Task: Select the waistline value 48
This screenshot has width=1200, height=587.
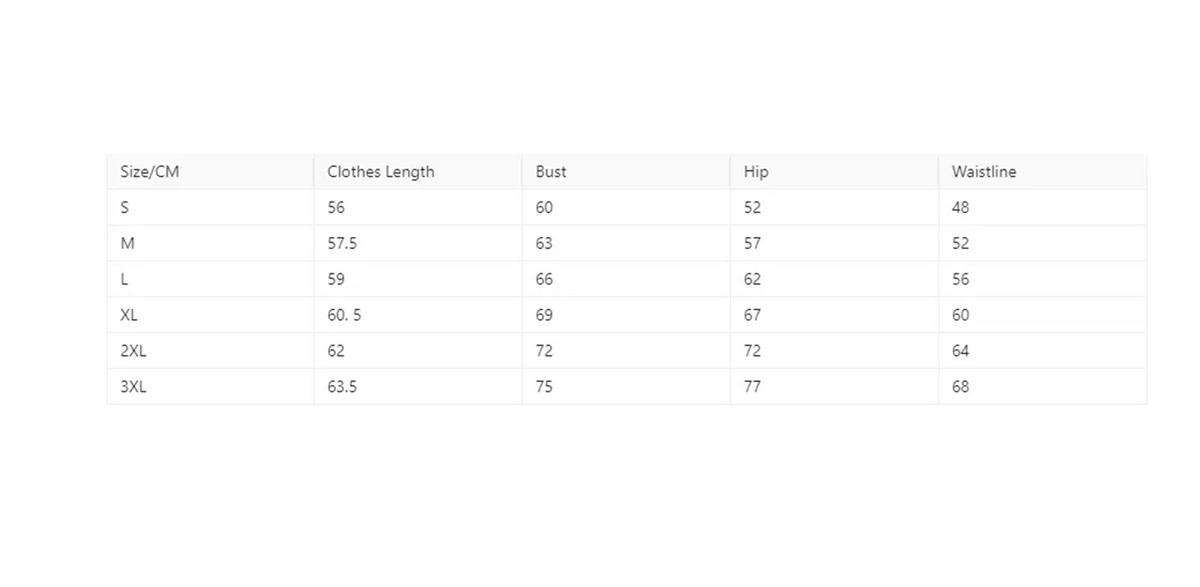Action: tap(960, 208)
